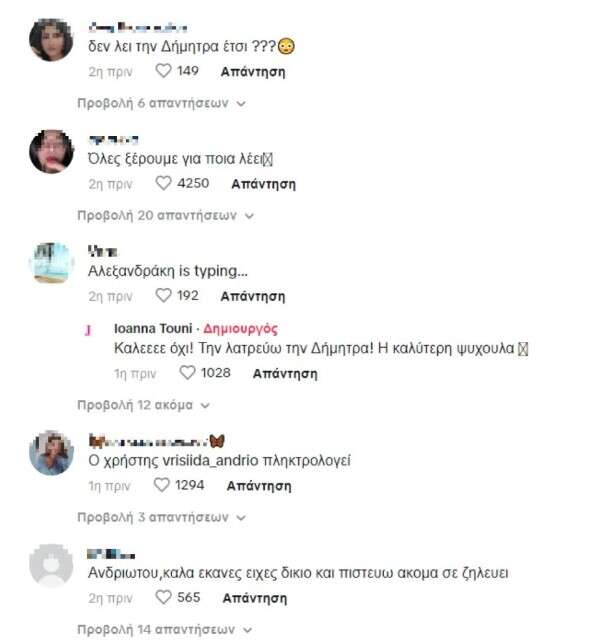Show Προβολή 12 ακόμα replies

point(143,405)
